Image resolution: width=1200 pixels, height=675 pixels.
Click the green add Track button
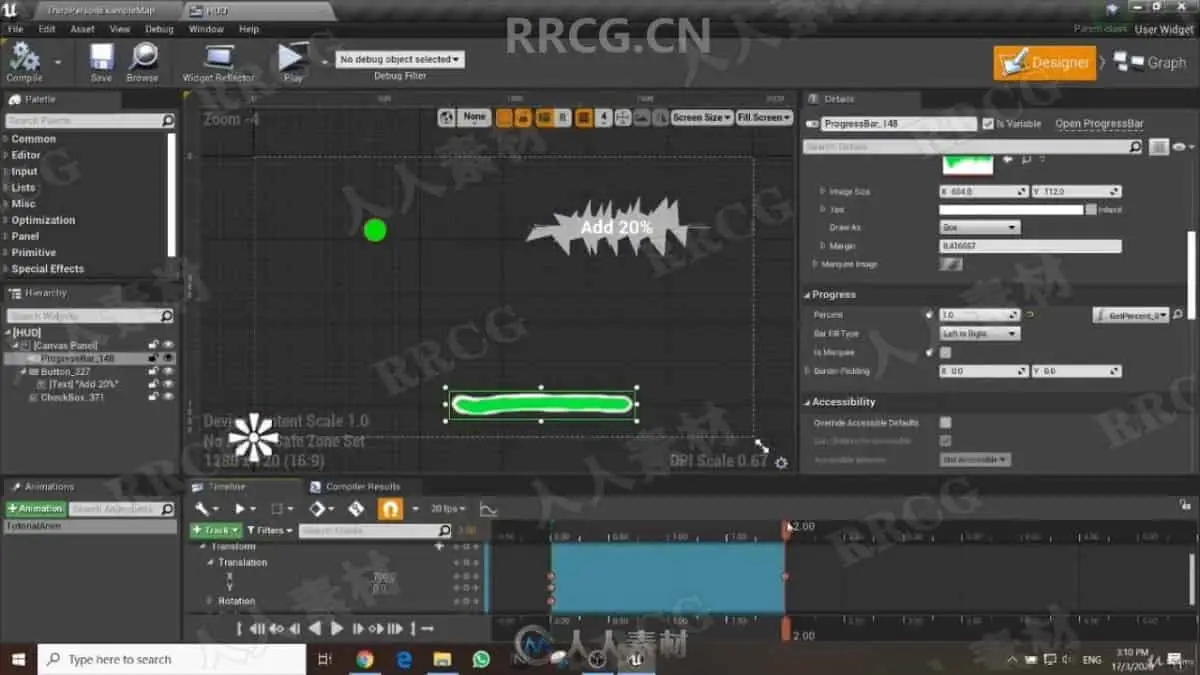pos(216,530)
